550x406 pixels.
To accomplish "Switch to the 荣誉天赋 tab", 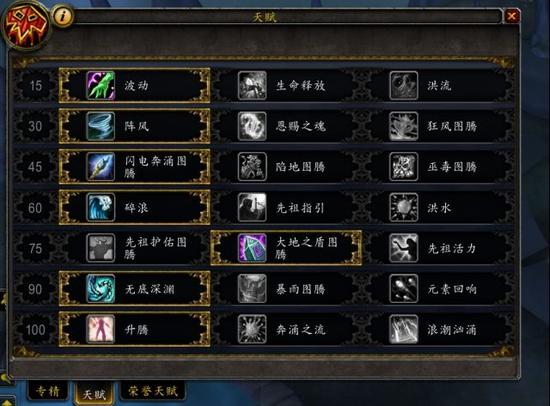I will pyautogui.click(x=153, y=391).
